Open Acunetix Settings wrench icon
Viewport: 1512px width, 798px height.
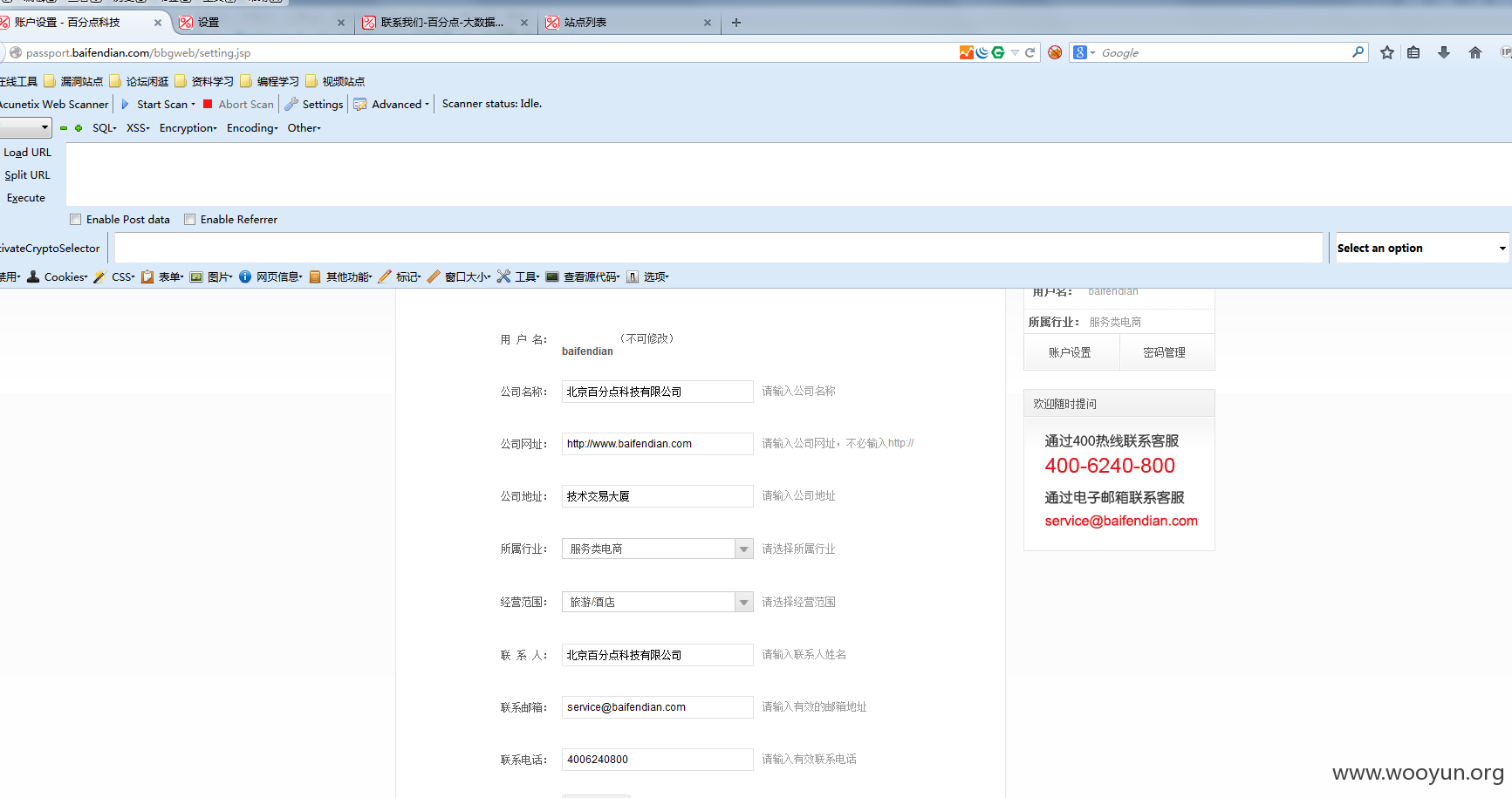click(291, 104)
